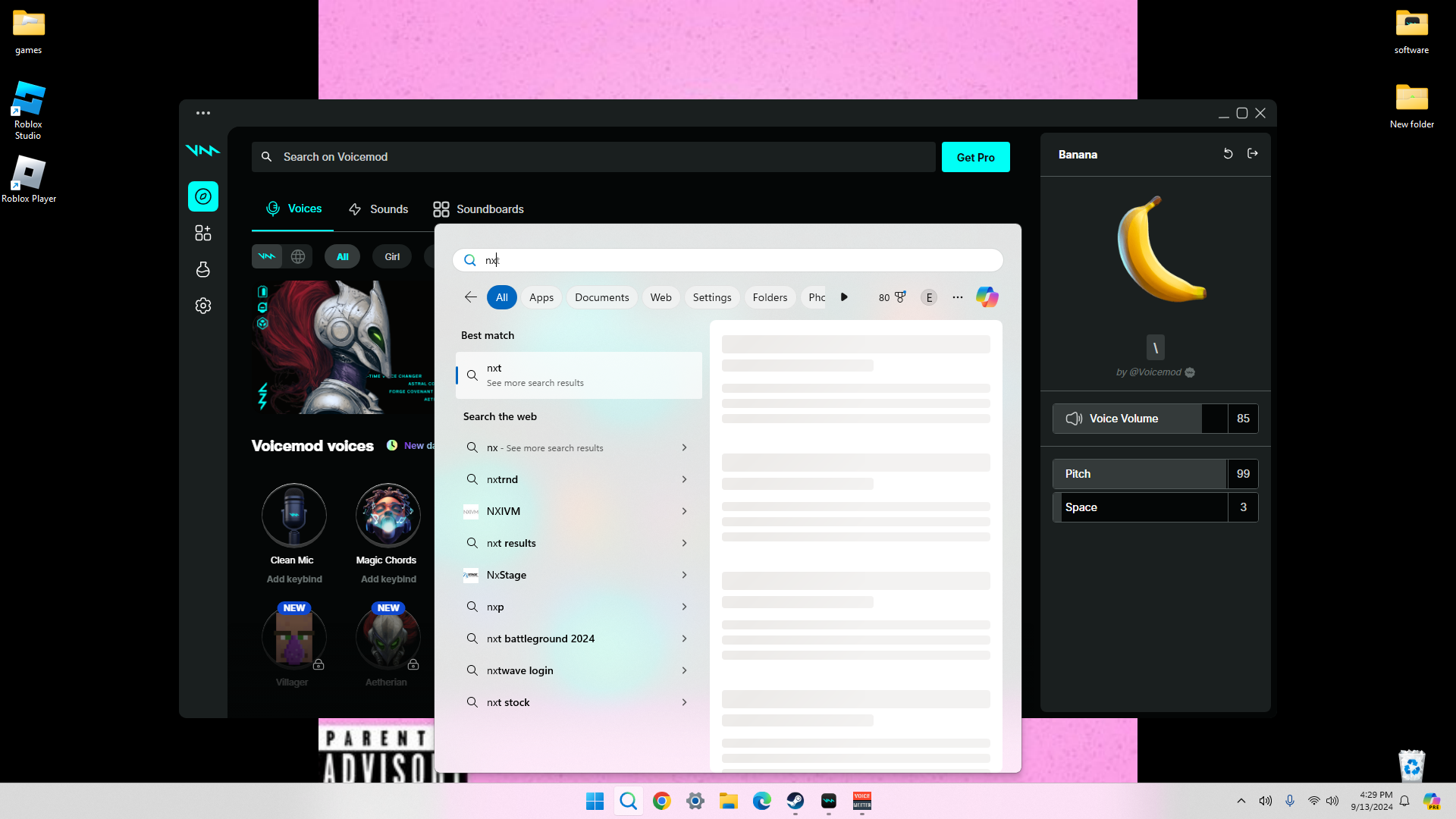
Task: Click the Get Pro button
Action: point(976,157)
